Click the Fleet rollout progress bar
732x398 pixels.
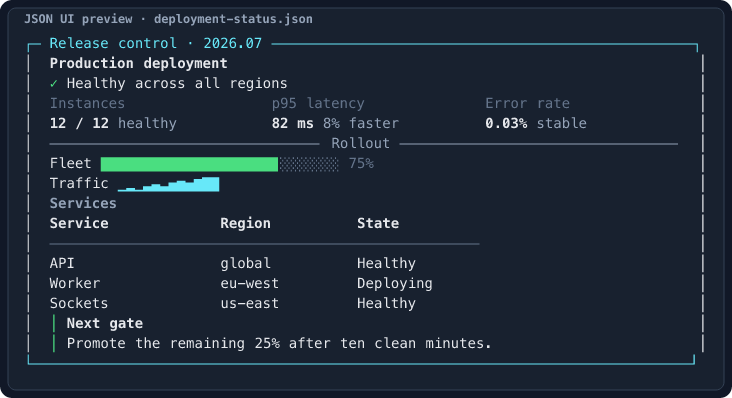[x=219, y=164]
